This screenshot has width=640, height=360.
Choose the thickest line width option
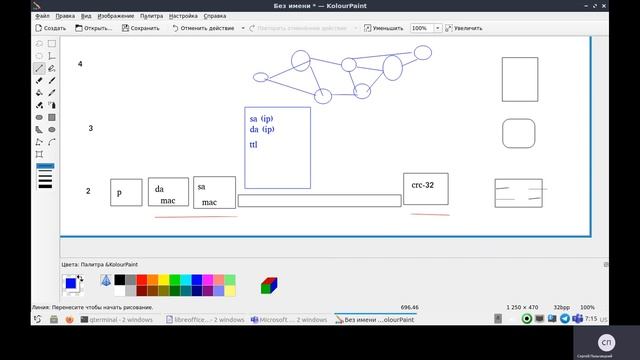click(45, 187)
